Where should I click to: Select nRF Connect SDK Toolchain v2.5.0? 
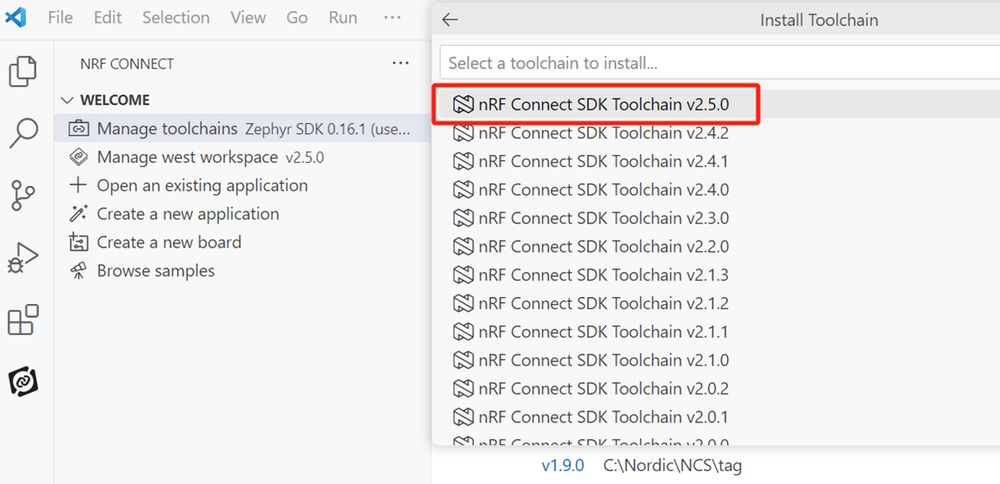604,104
